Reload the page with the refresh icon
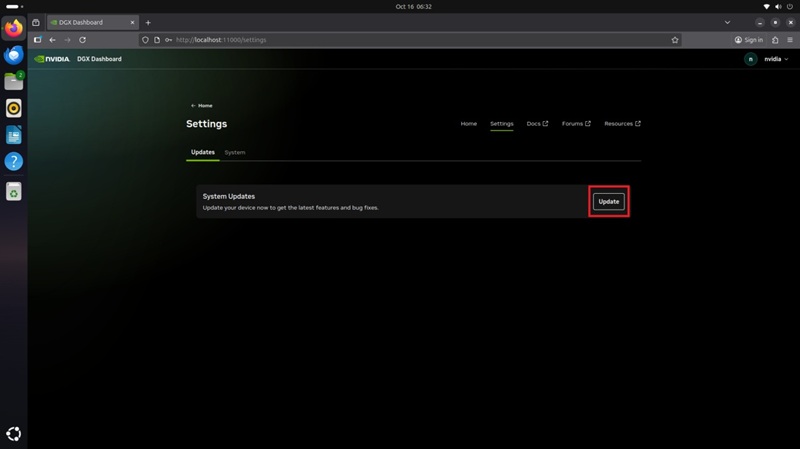The width and height of the screenshot is (800, 449). pyautogui.click(x=82, y=40)
